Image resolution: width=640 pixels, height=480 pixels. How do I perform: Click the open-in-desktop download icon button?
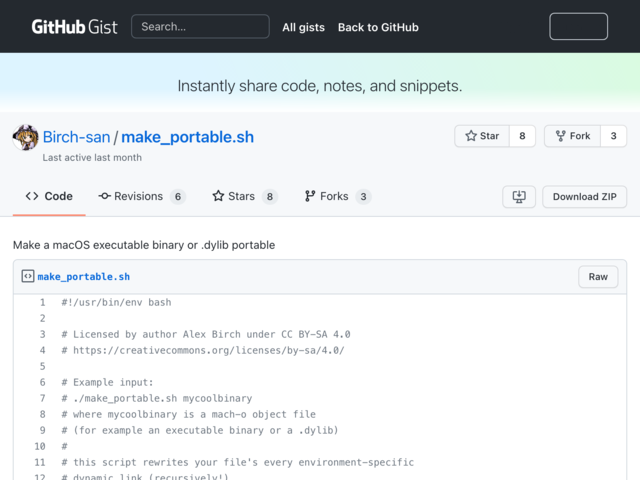tap(519, 197)
